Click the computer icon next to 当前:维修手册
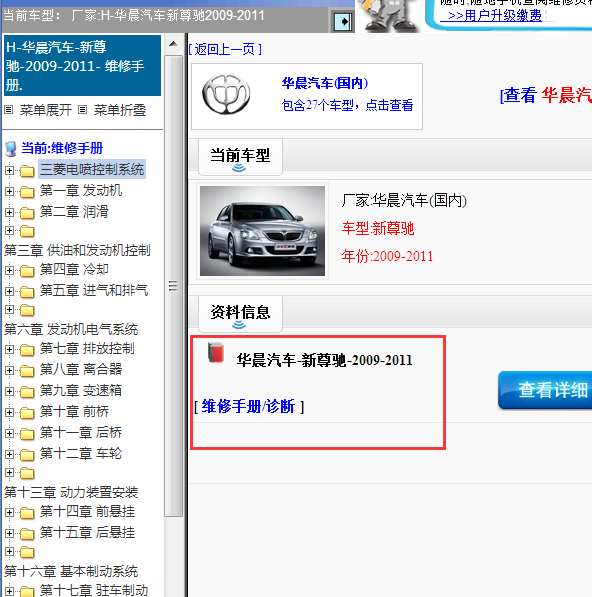The image size is (592, 597). [11, 149]
